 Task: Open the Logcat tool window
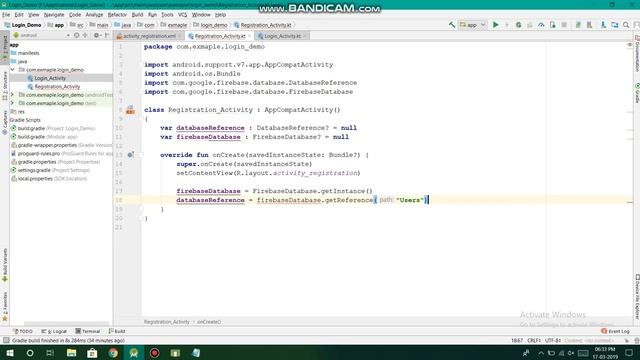click(x=54, y=331)
